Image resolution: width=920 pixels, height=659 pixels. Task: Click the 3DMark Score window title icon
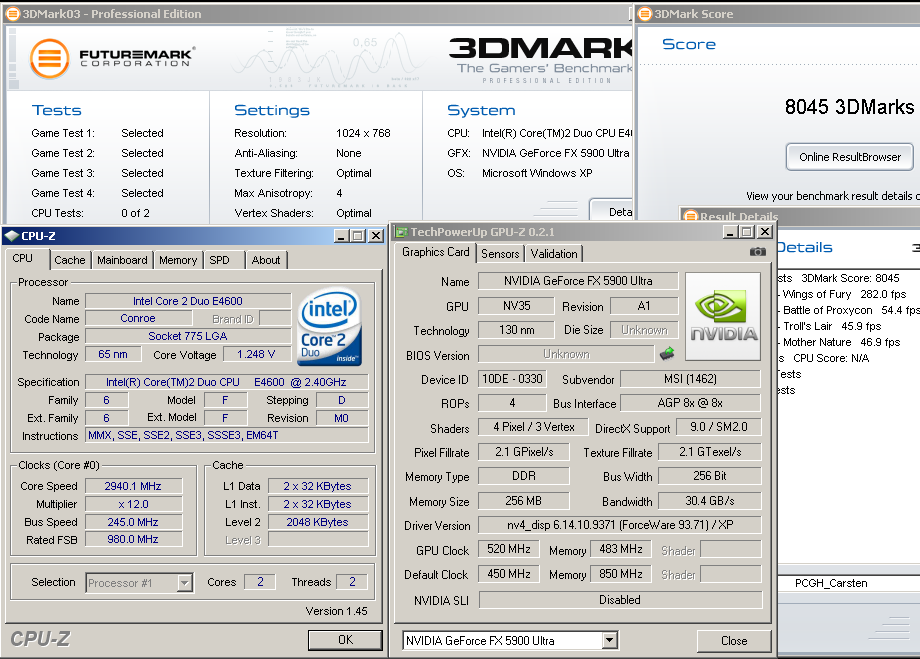pyautogui.click(x=645, y=14)
